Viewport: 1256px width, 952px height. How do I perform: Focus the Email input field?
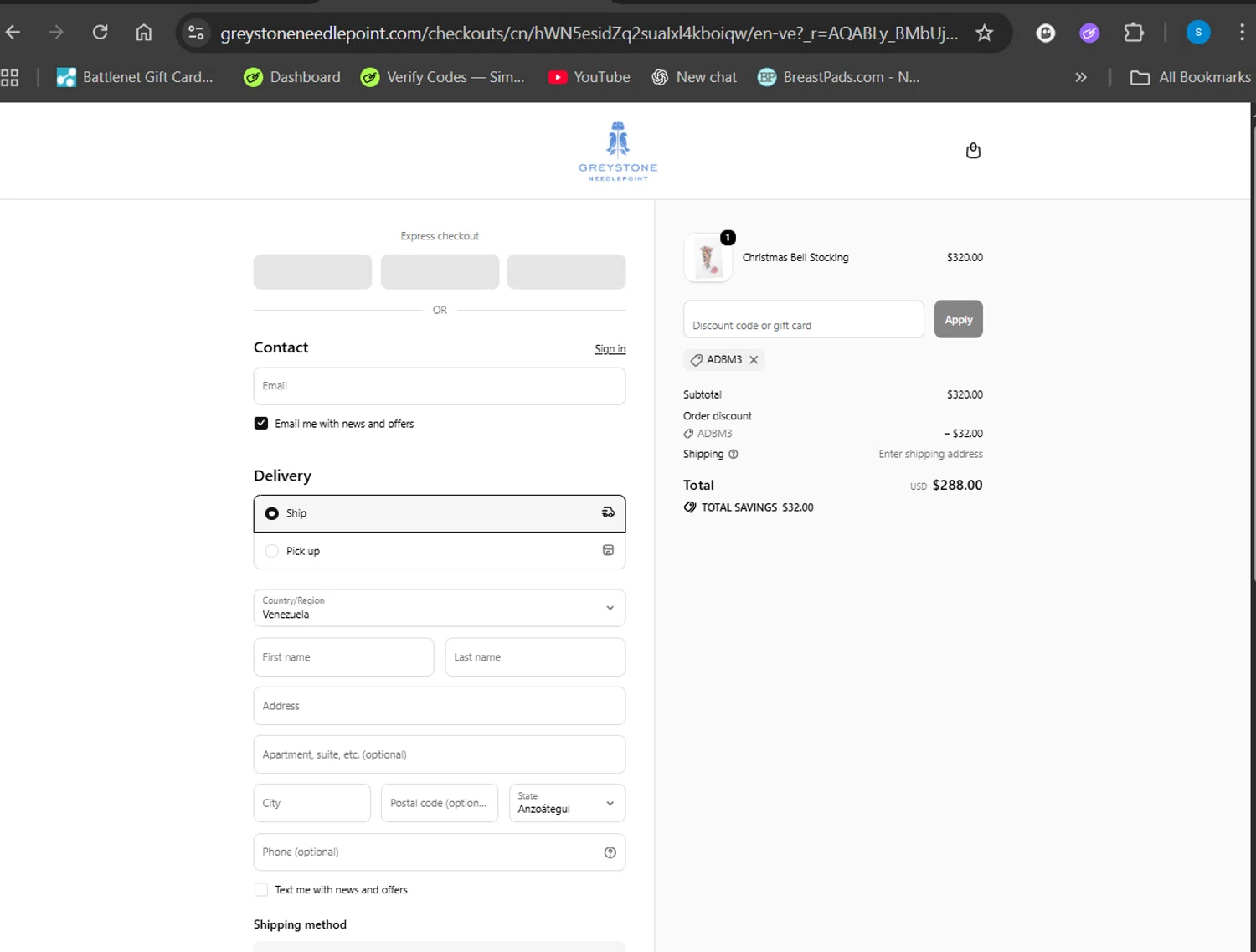pyautogui.click(x=440, y=386)
